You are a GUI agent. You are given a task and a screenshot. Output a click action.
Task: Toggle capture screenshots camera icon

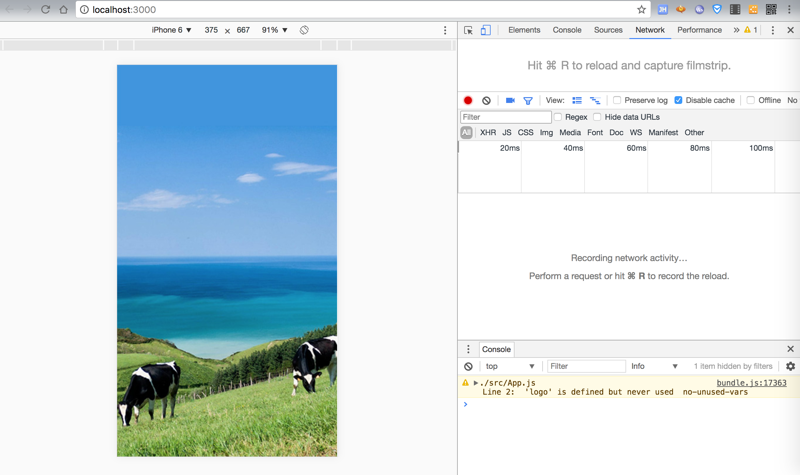tap(510, 100)
